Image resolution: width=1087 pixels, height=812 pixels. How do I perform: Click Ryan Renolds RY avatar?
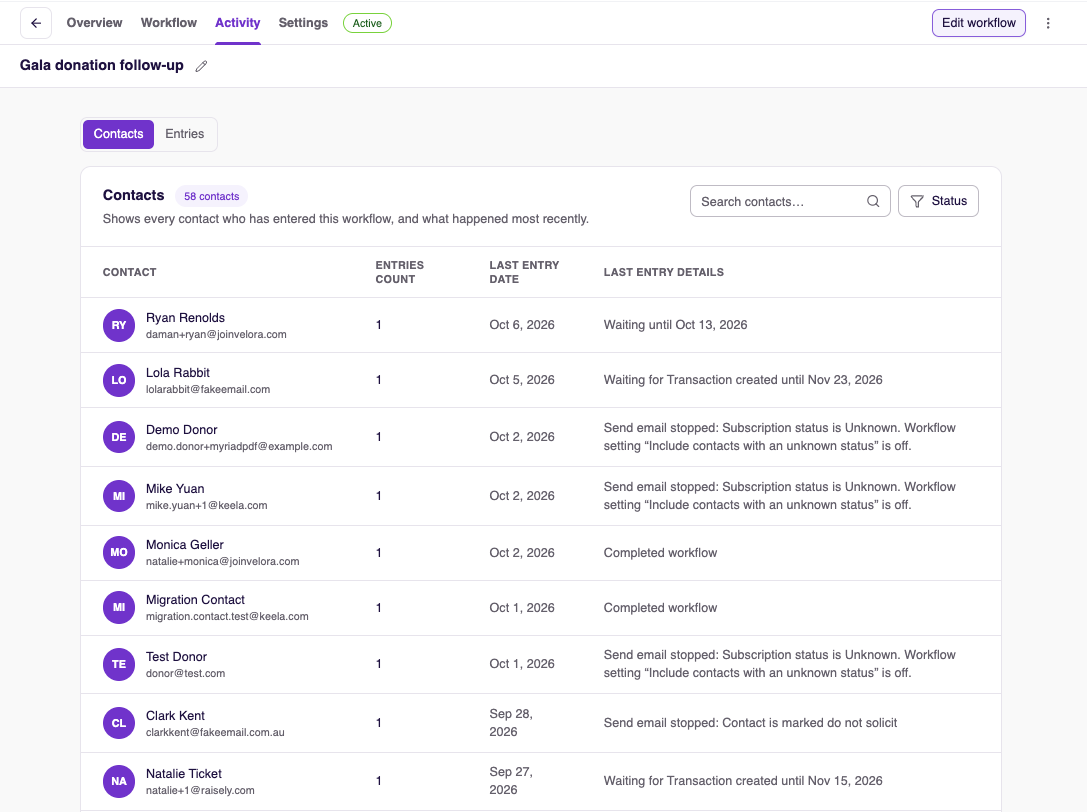pyautogui.click(x=119, y=325)
